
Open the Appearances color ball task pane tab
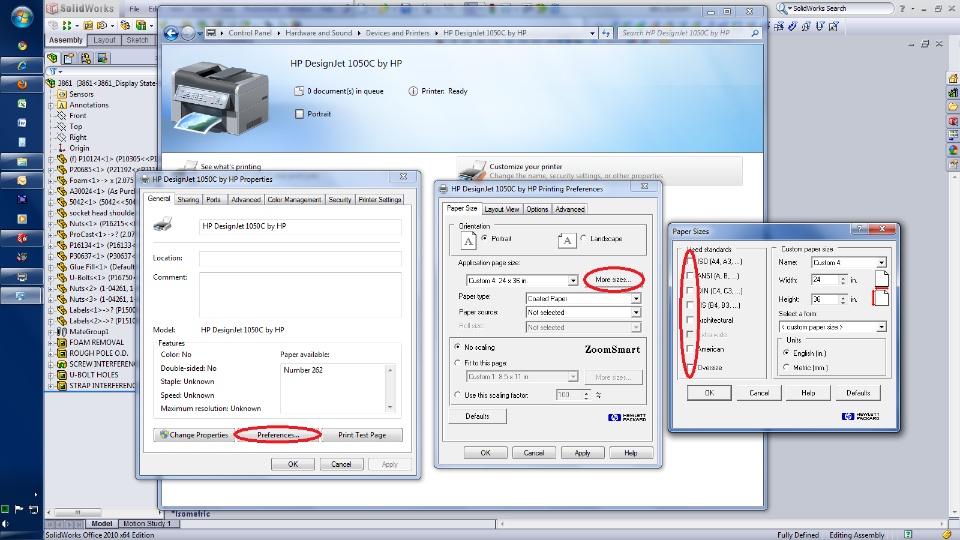(953, 149)
